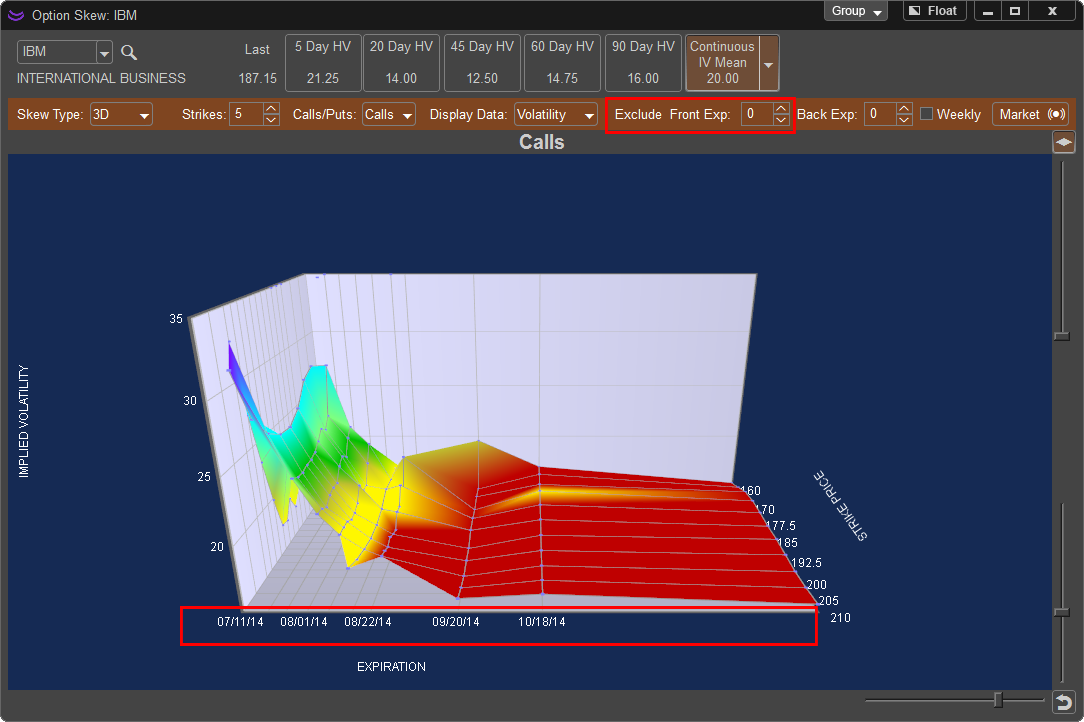Click the 35 implied volatility axis label
Viewport: 1084px width, 722px height.
pos(176,319)
